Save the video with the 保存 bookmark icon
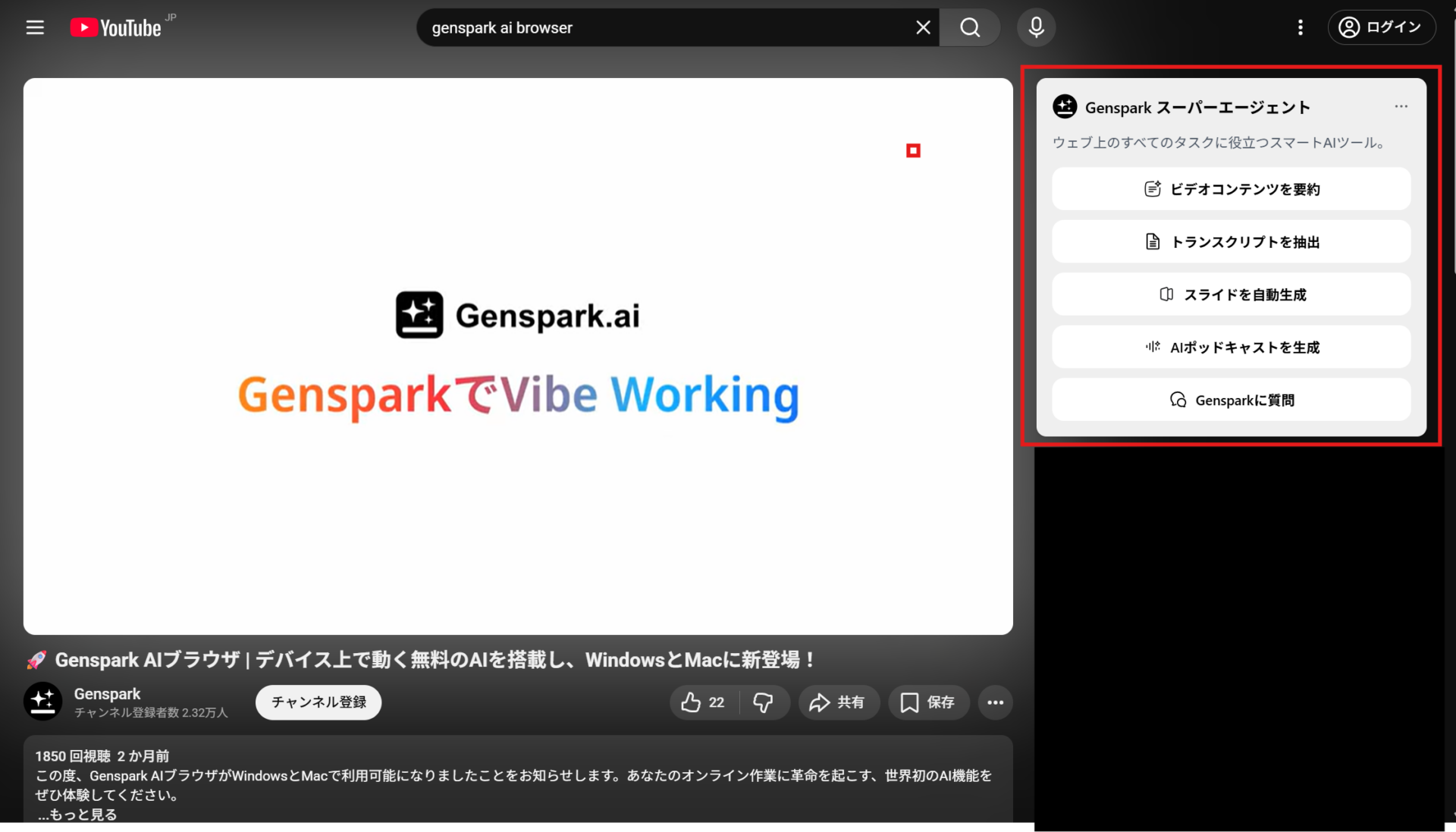 tap(927, 702)
